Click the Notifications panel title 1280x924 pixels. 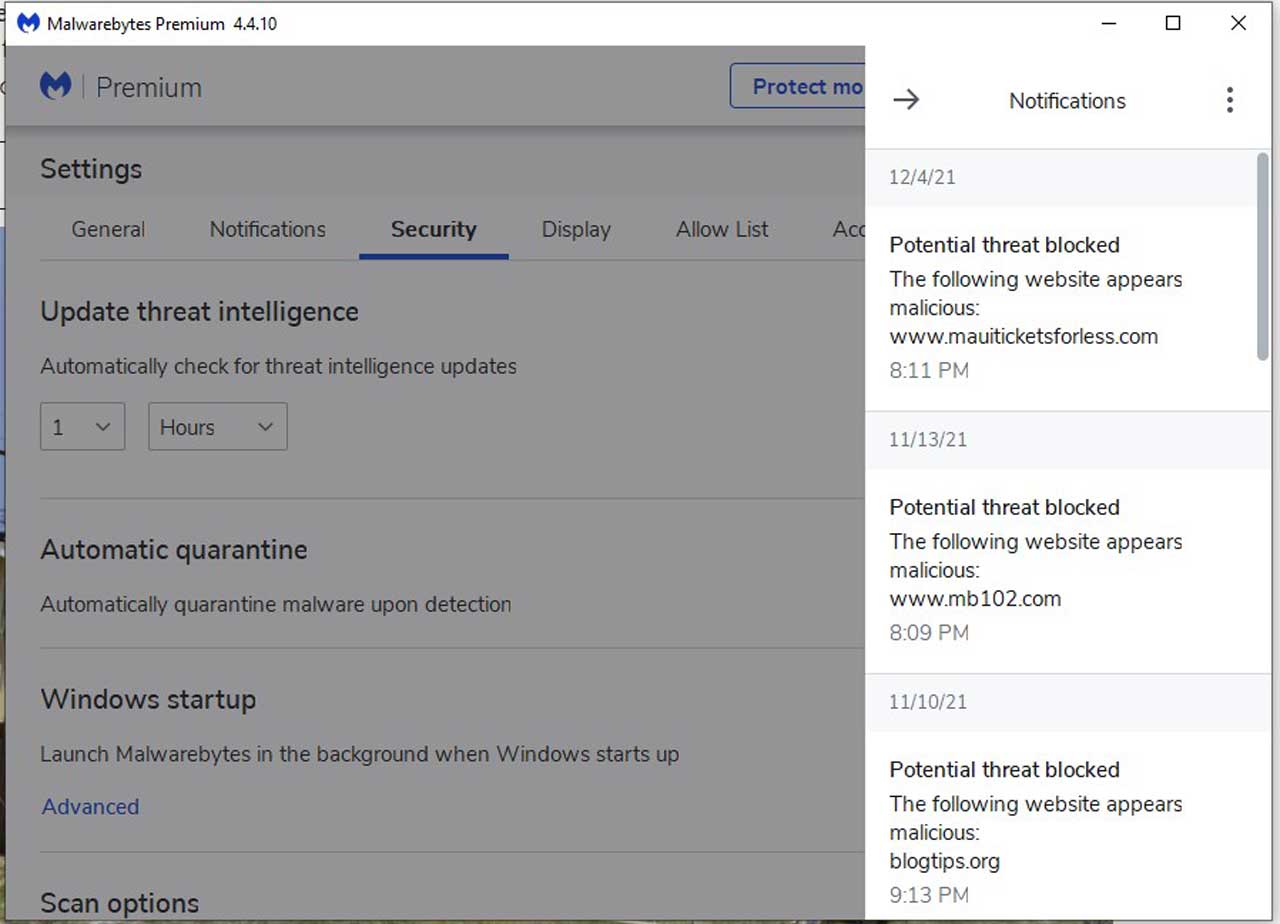[x=1066, y=100]
